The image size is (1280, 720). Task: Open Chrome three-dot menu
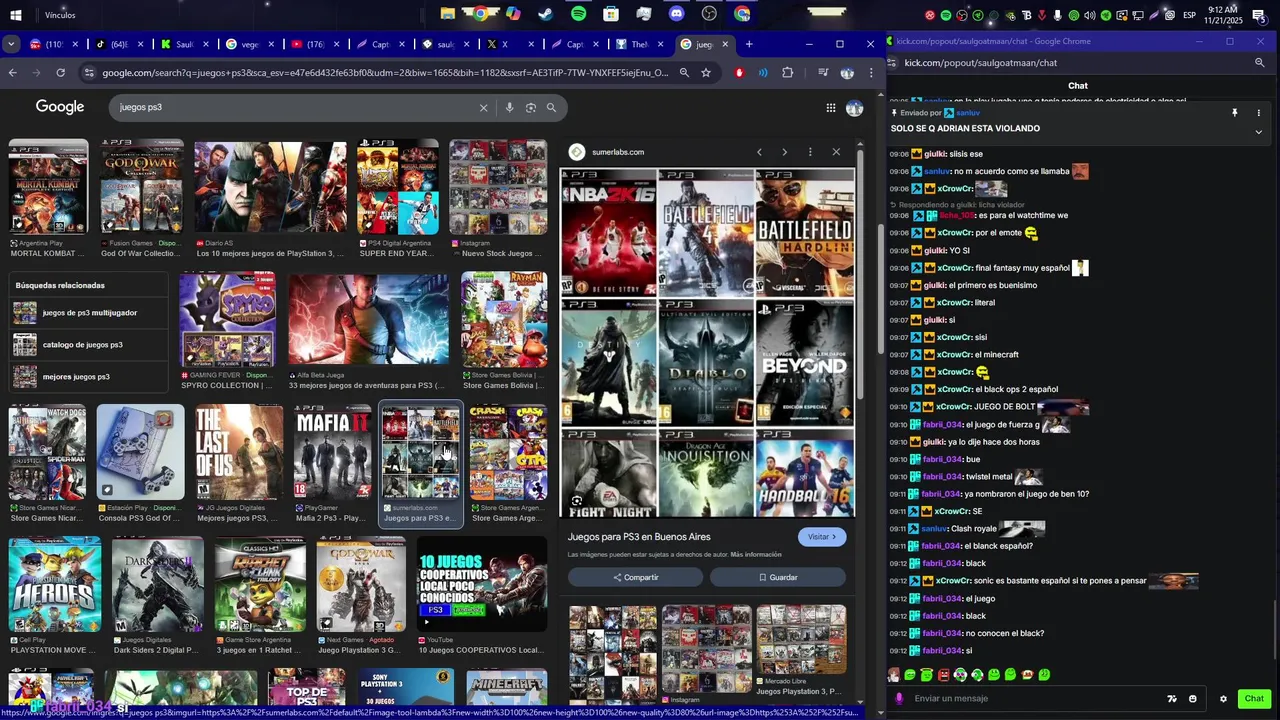(872, 73)
